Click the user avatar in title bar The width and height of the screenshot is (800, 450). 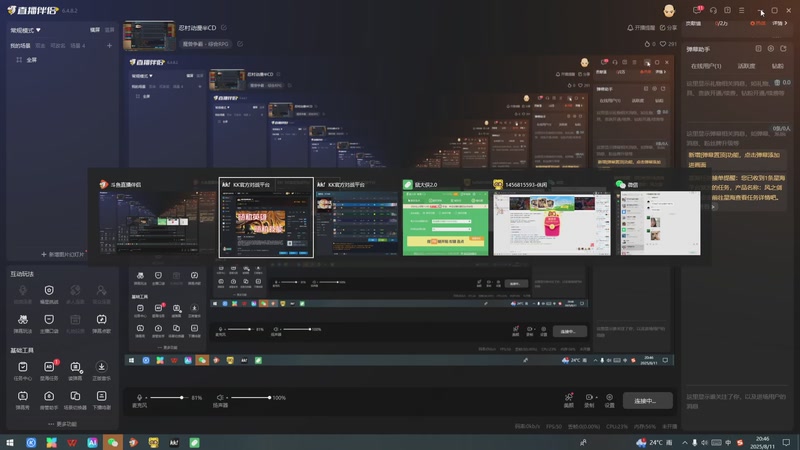click(x=669, y=10)
